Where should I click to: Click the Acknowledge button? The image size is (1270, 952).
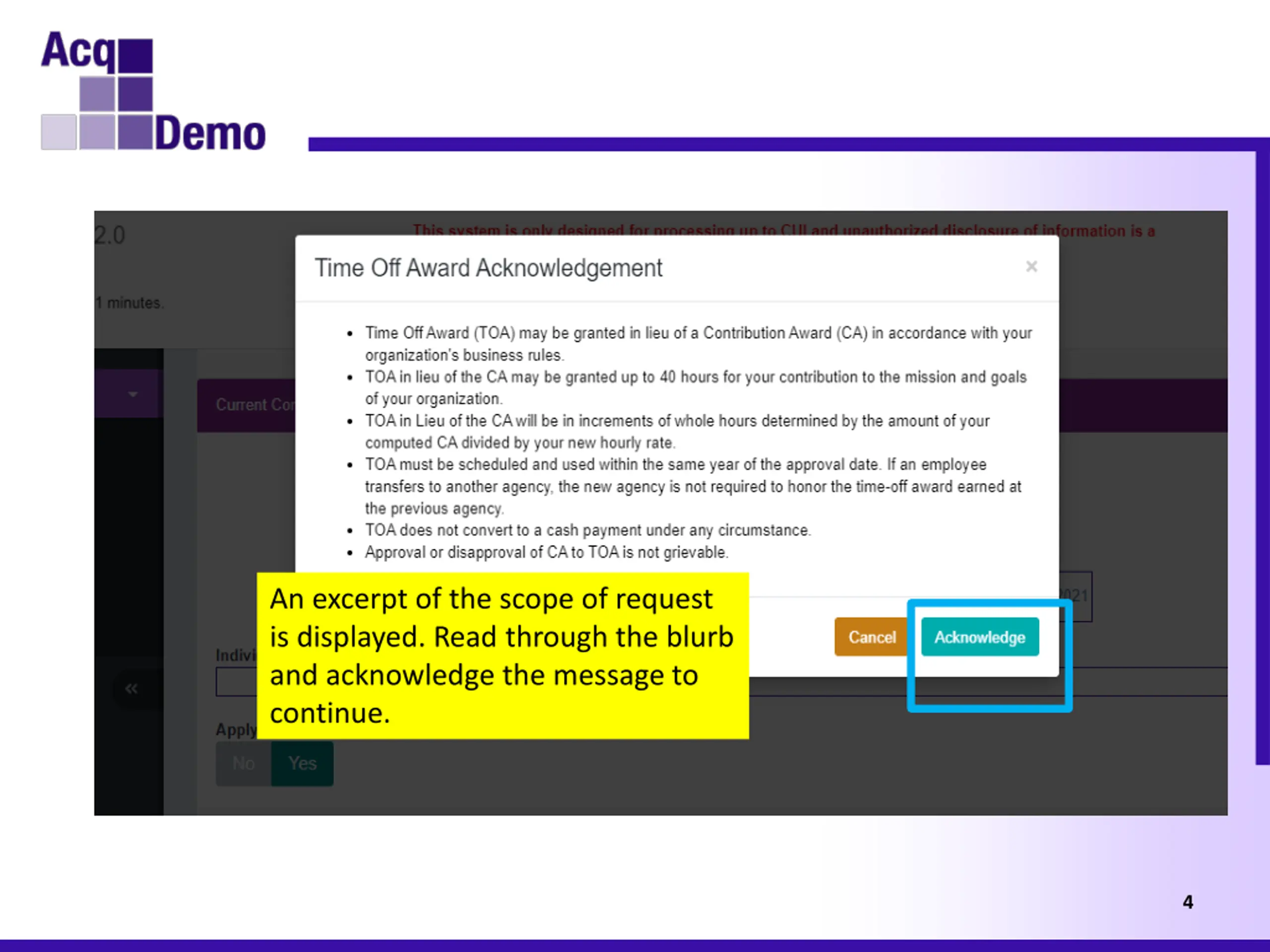click(979, 636)
